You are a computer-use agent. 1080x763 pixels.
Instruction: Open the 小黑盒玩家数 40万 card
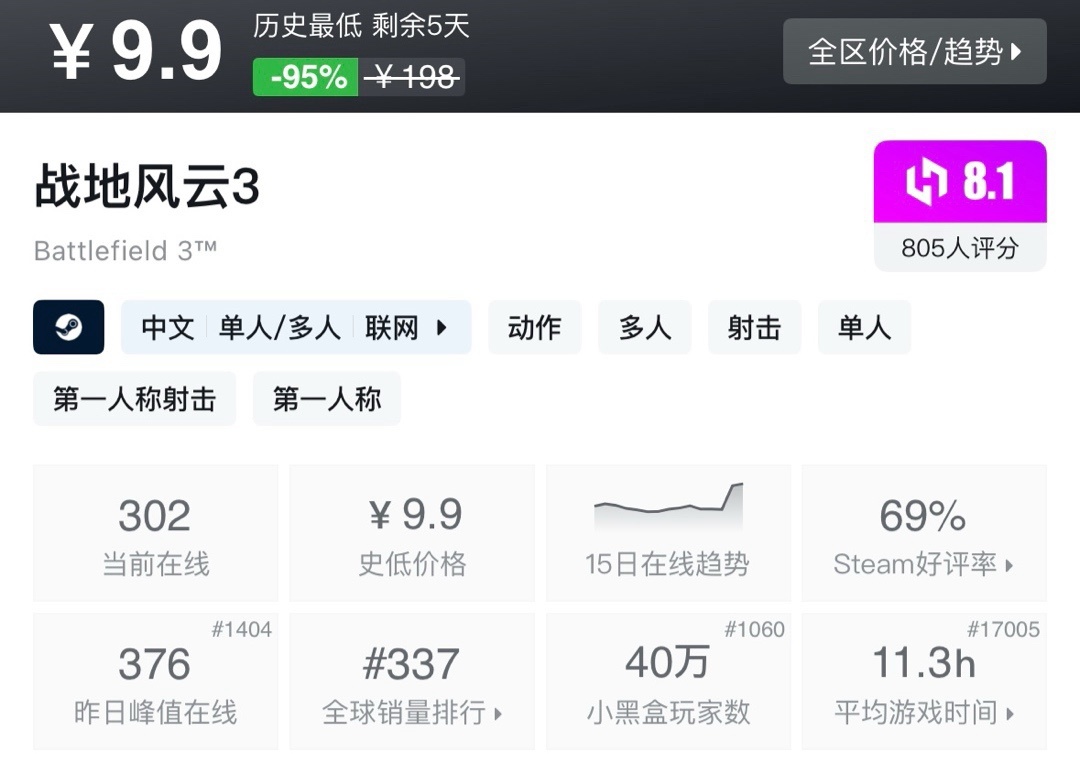point(668,681)
